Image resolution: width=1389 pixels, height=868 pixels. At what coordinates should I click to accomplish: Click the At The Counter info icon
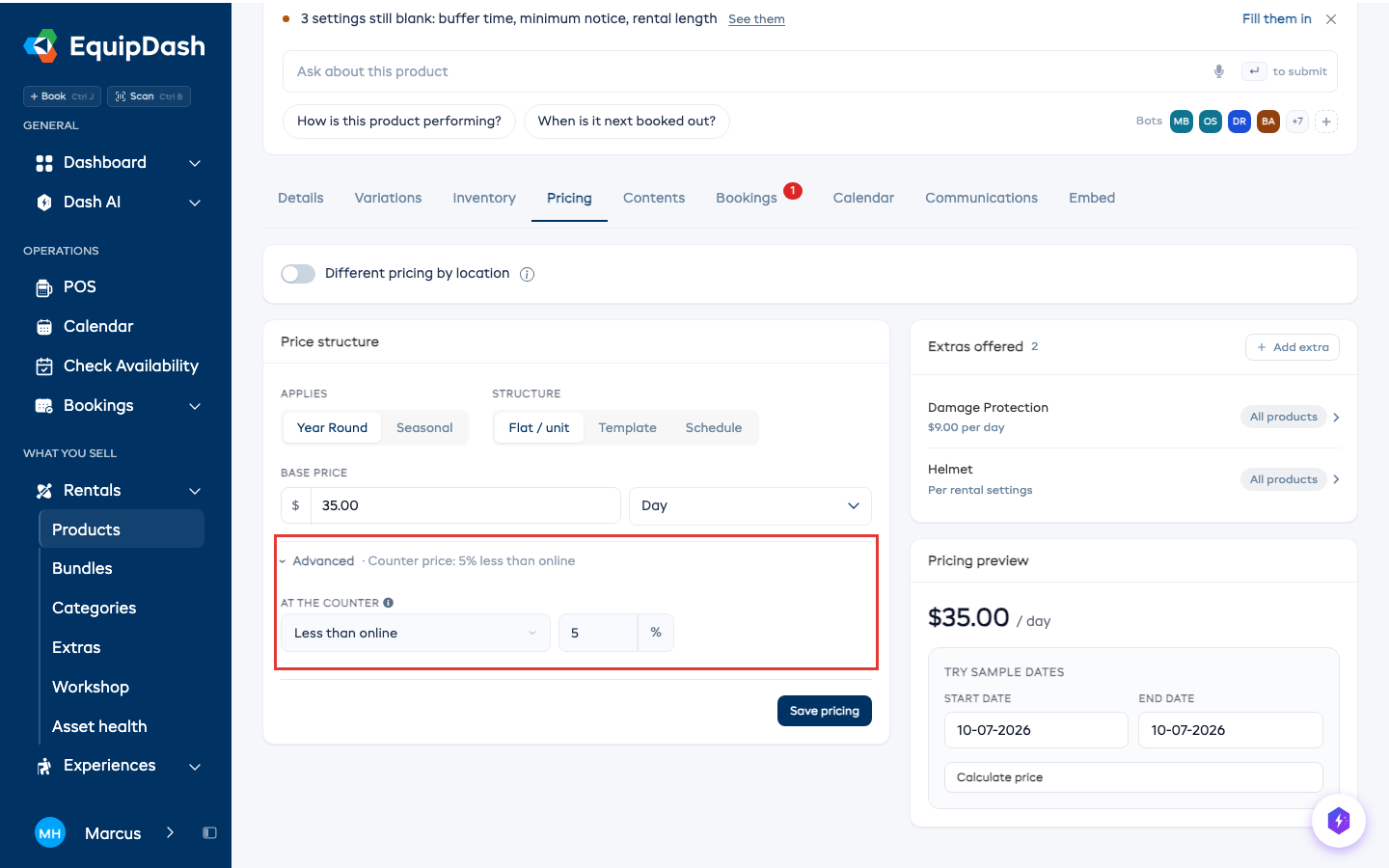[388, 603]
